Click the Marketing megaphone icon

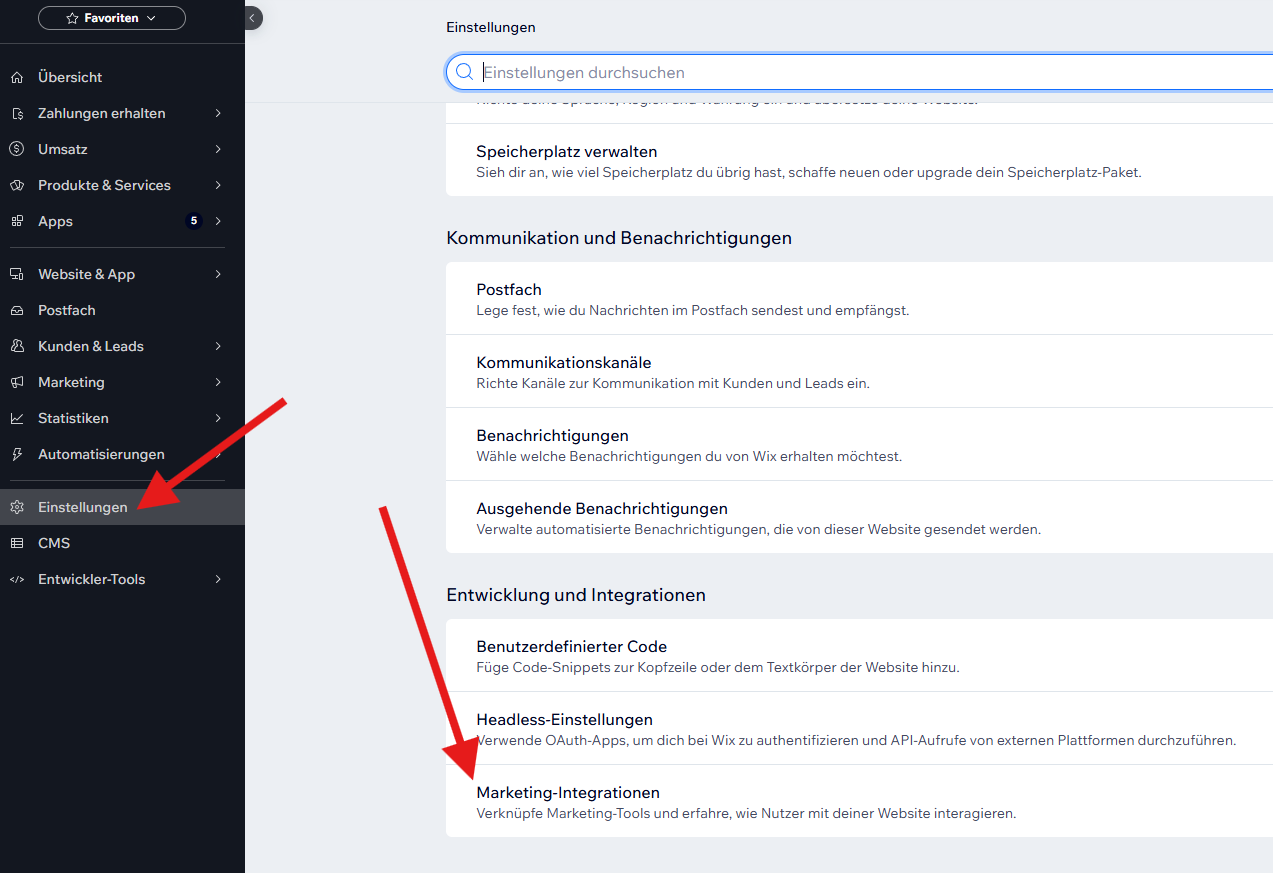coord(16,382)
